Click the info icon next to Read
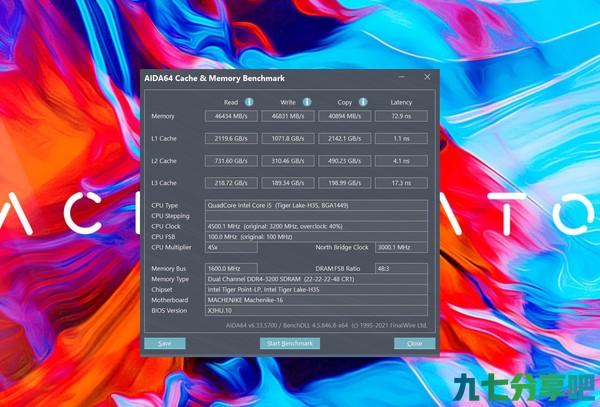600x407 pixels. pyautogui.click(x=249, y=102)
